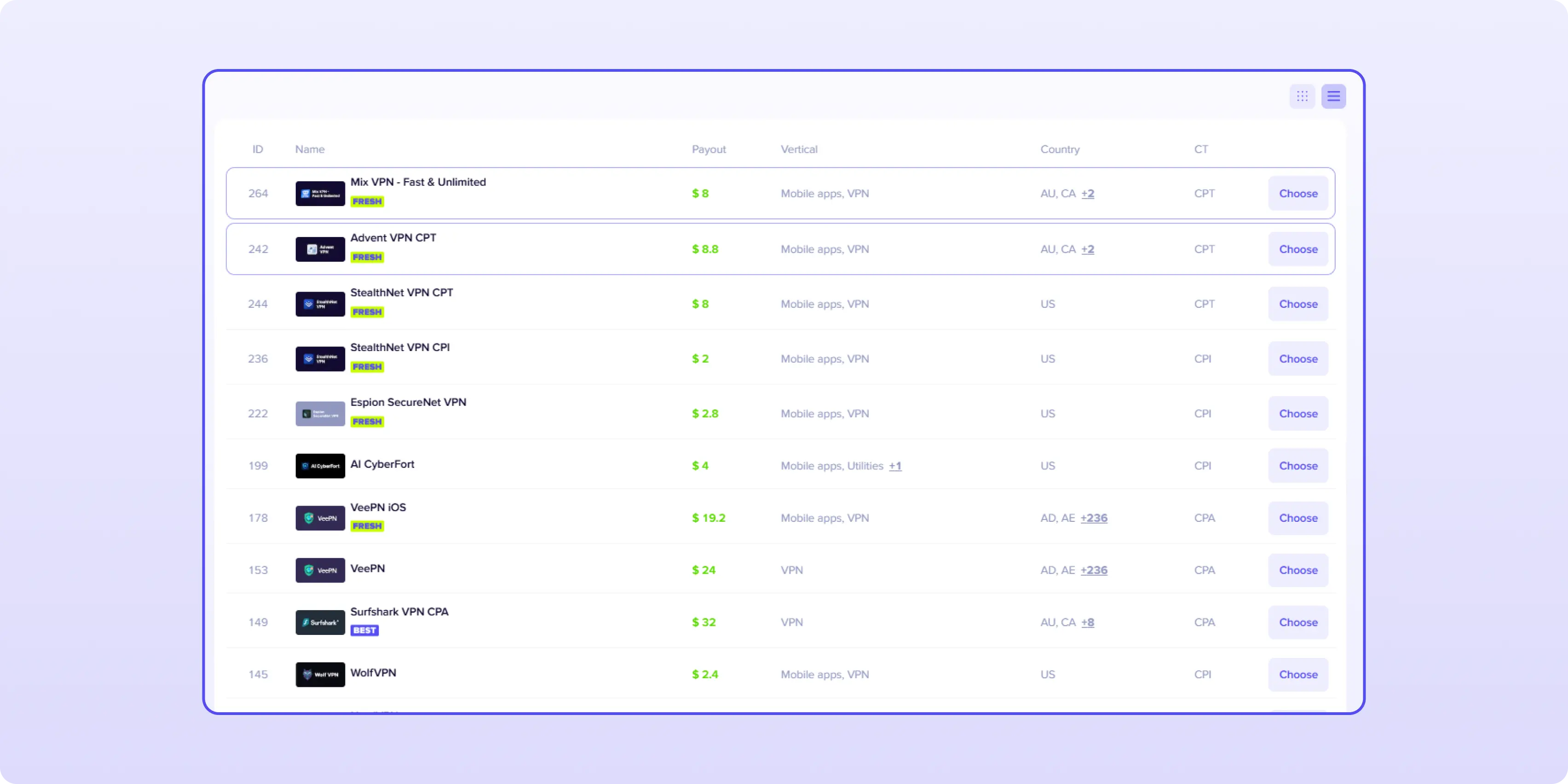Screen dimensions: 1568x784
Task: Click the Vertical column header
Action: (x=799, y=149)
